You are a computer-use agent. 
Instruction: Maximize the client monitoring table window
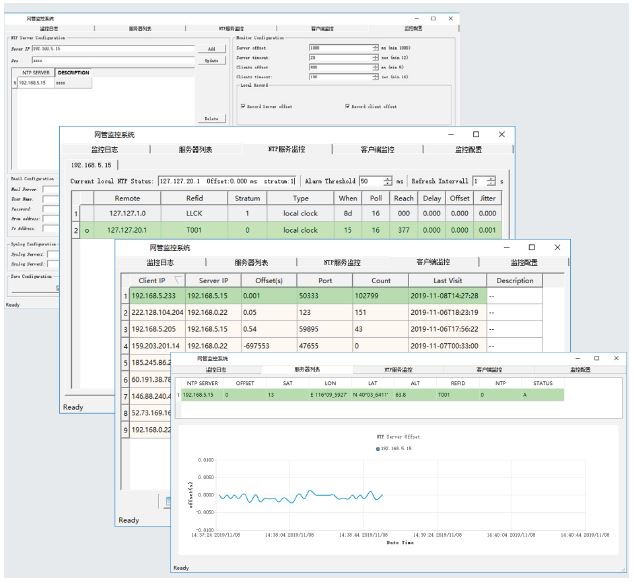(531, 247)
